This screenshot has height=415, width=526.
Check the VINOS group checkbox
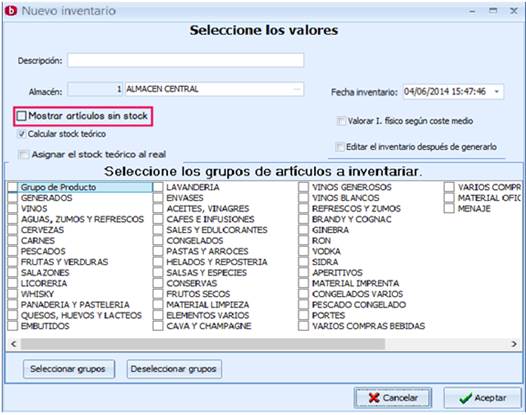coord(12,208)
